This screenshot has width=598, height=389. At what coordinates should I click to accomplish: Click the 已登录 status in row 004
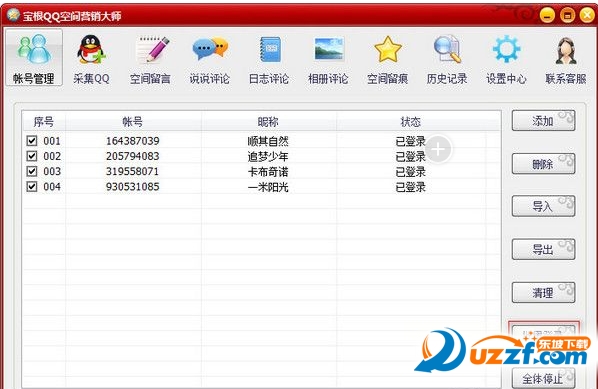point(411,187)
